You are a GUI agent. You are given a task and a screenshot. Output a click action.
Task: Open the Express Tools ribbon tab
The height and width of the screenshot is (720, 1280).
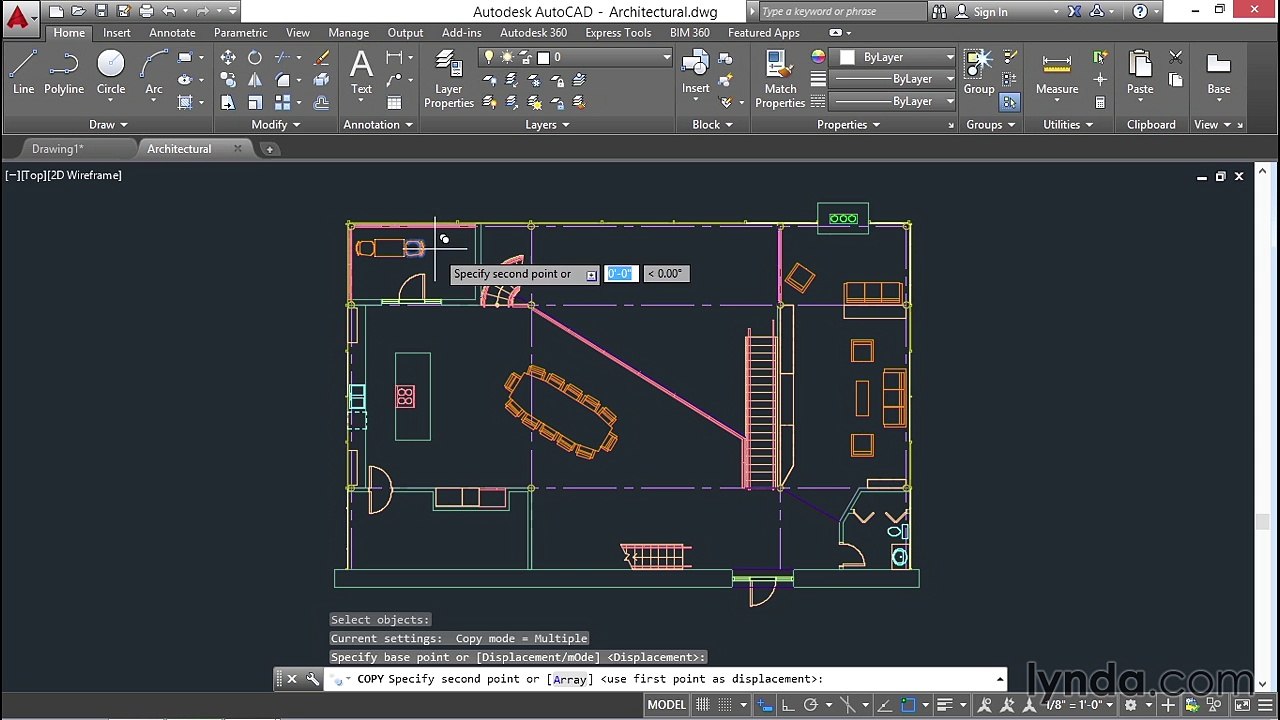(x=618, y=33)
